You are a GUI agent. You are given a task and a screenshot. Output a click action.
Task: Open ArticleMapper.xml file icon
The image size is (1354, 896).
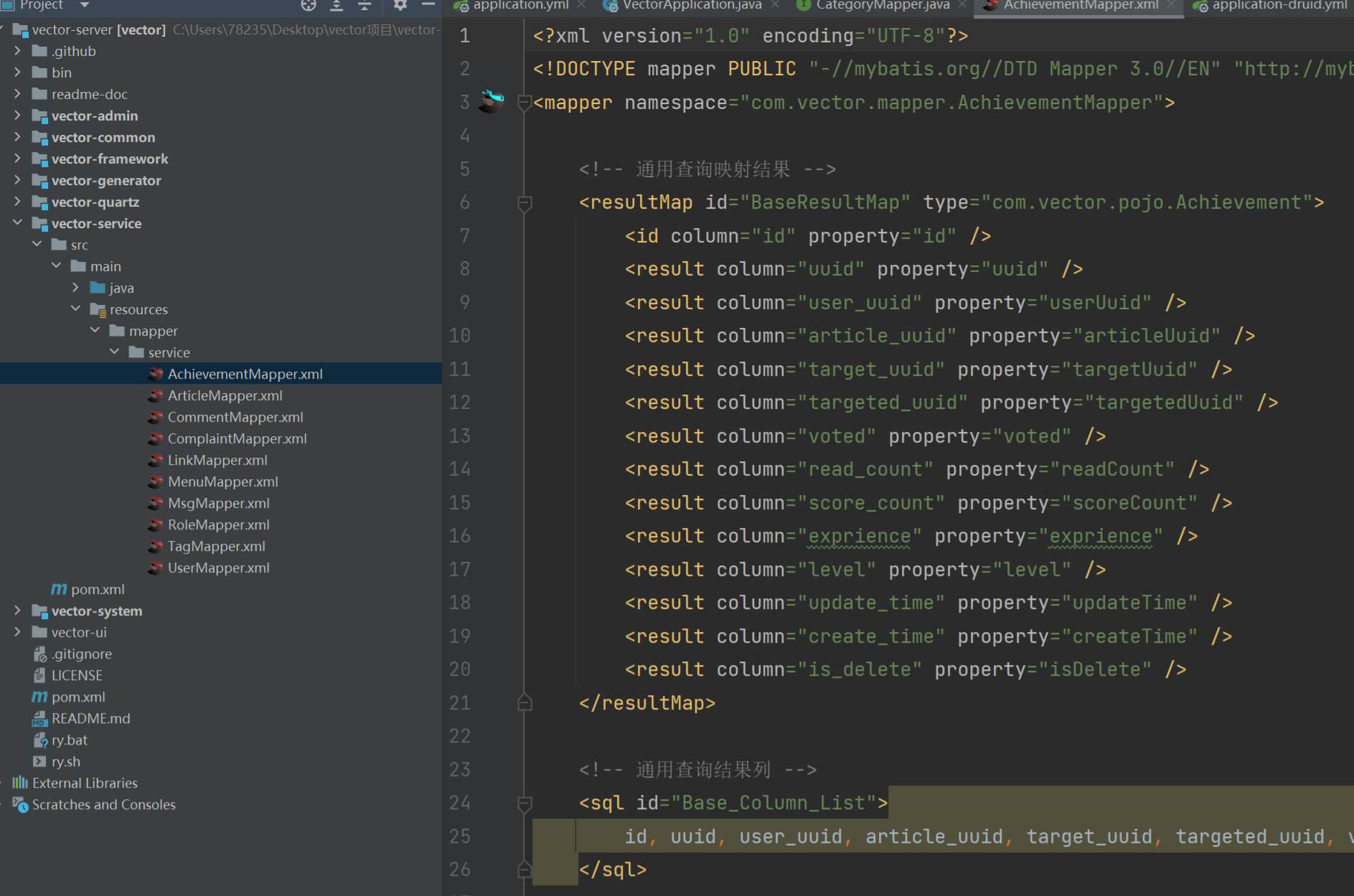(x=156, y=395)
